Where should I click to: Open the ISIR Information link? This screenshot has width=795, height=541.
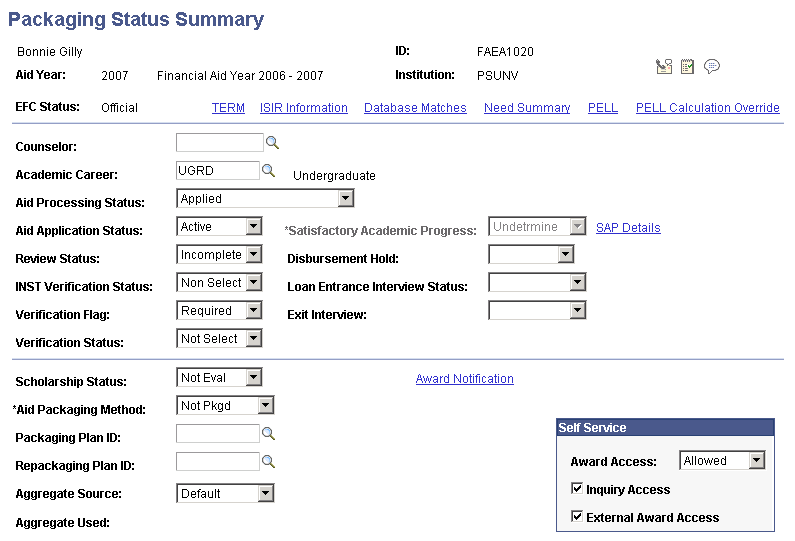pos(304,107)
